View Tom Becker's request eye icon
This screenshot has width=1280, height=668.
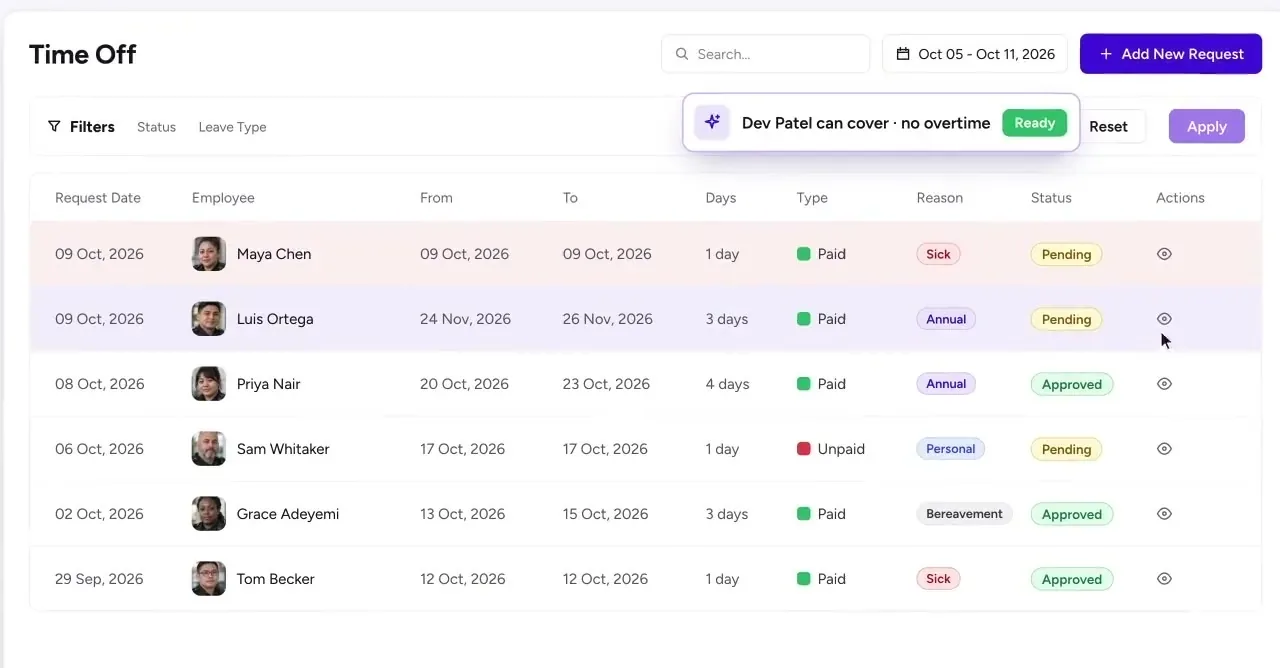click(1164, 579)
